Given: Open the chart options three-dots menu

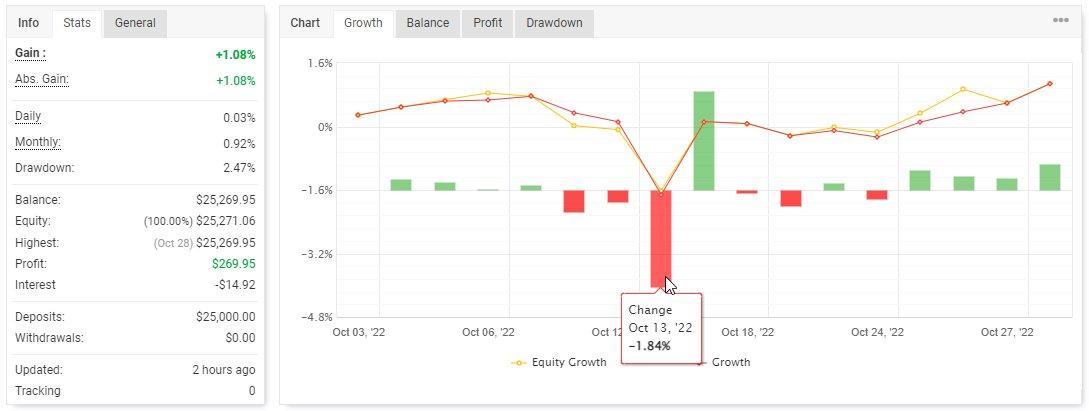Looking at the screenshot, I should 1061,20.
